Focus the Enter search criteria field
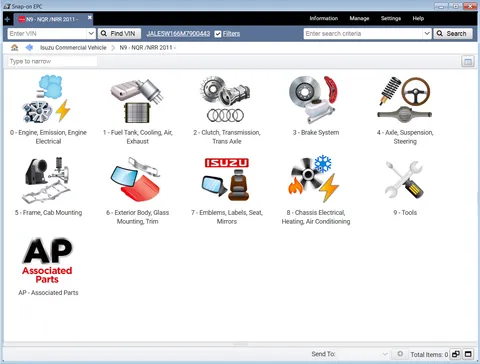The image size is (480, 364). pyautogui.click(x=363, y=34)
